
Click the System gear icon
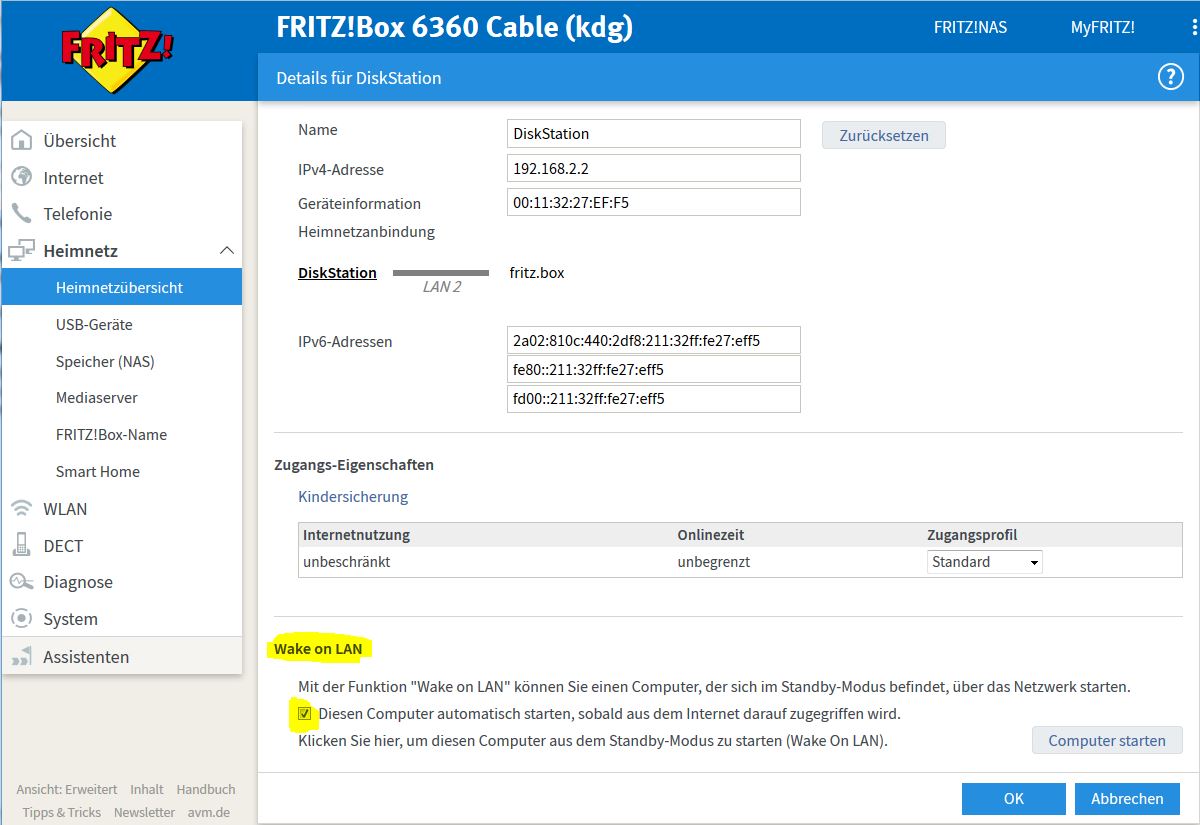click(21, 618)
